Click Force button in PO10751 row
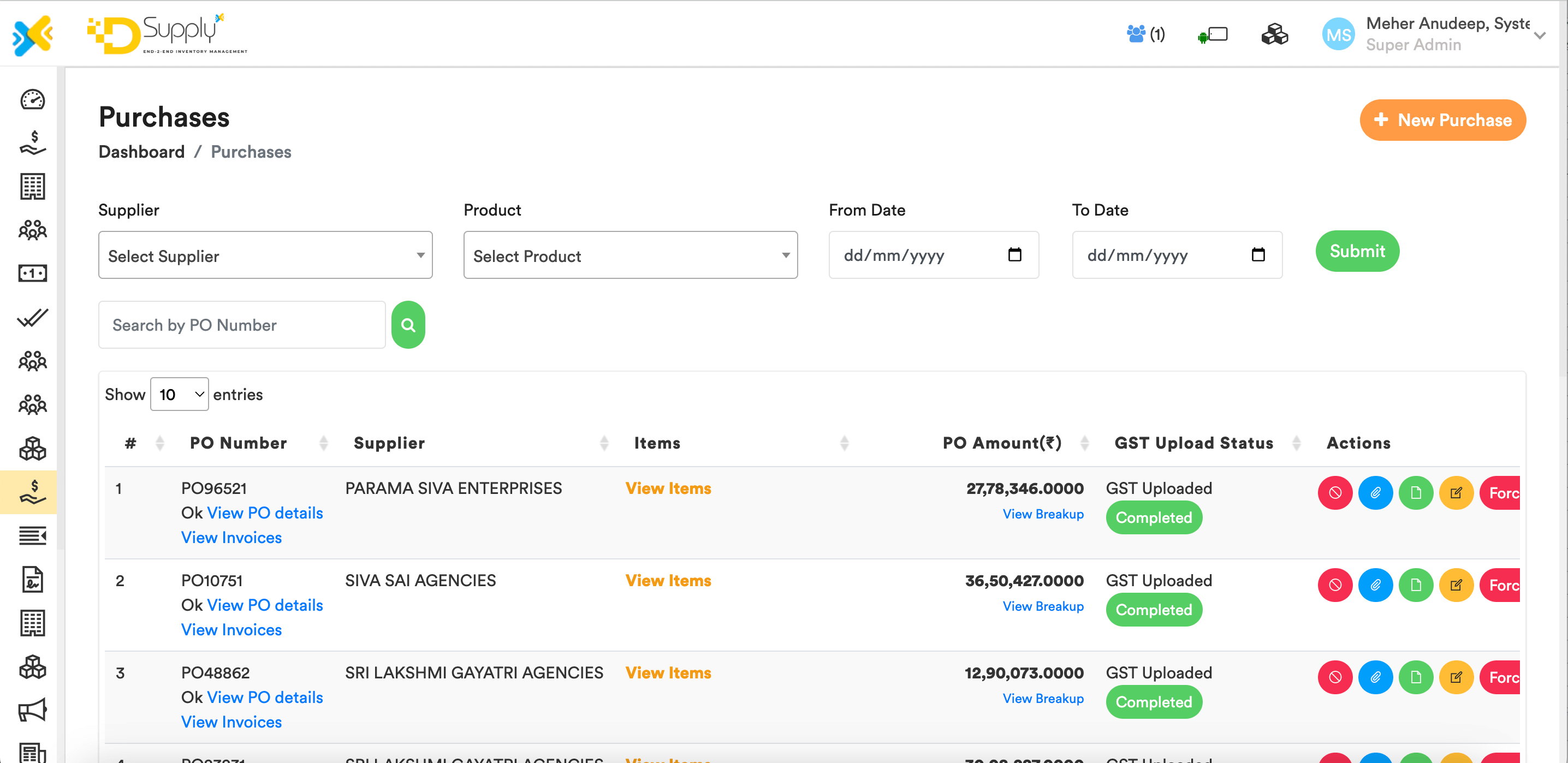Screen dimensions: 1568x763 point(1500,585)
